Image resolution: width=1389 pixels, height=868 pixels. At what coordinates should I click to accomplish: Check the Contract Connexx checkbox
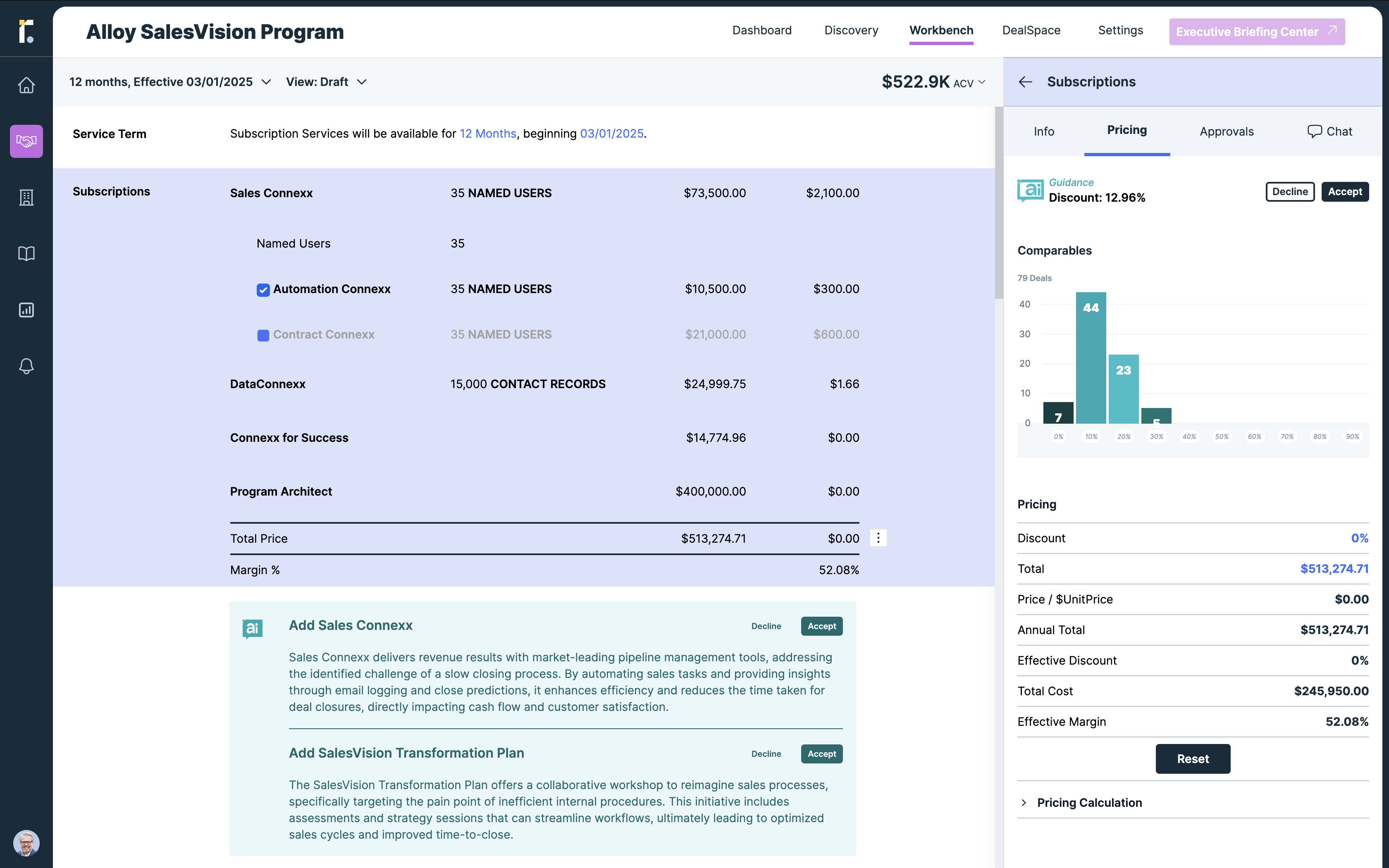point(263,335)
